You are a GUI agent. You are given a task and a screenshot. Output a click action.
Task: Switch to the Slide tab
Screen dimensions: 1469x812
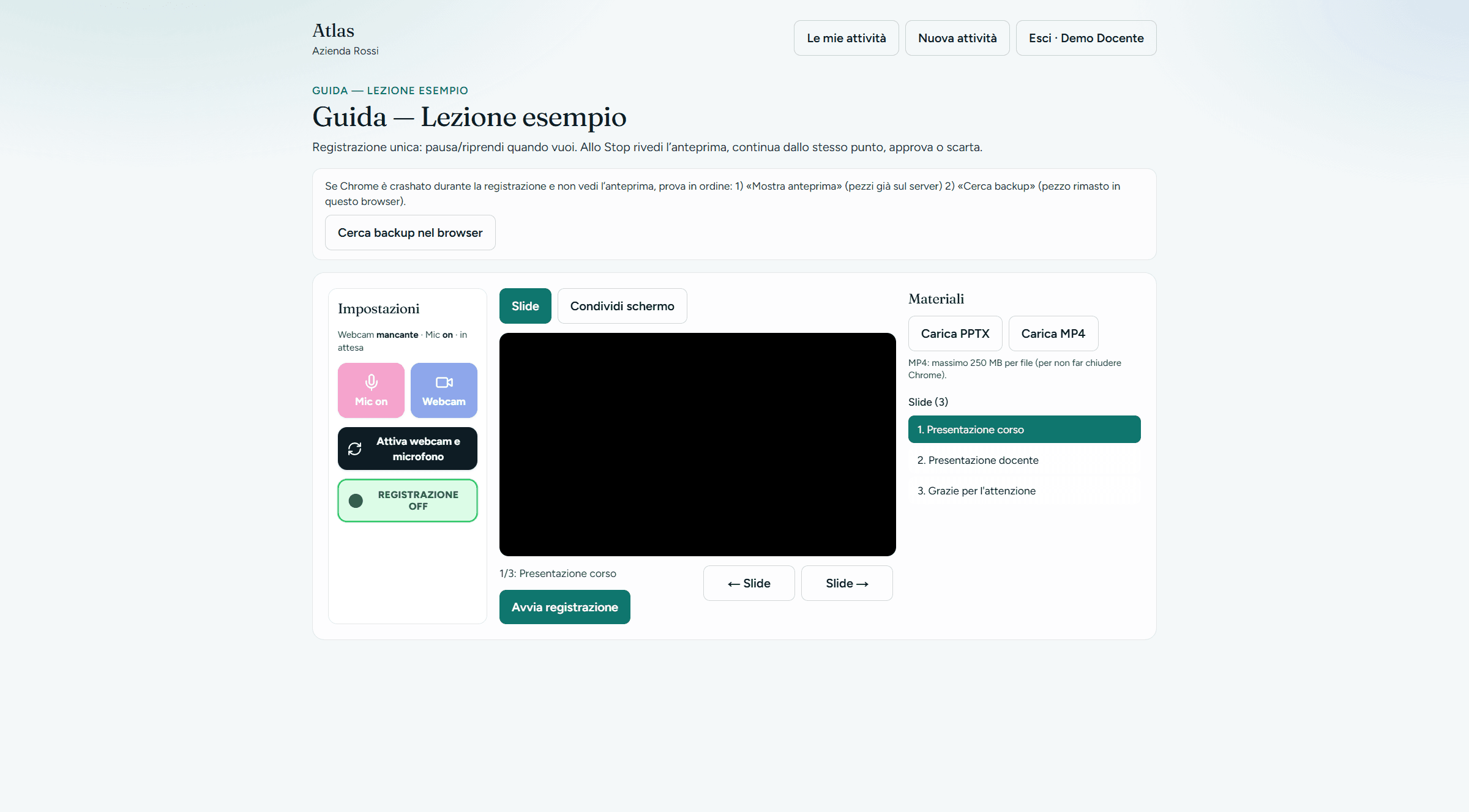tap(525, 306)
